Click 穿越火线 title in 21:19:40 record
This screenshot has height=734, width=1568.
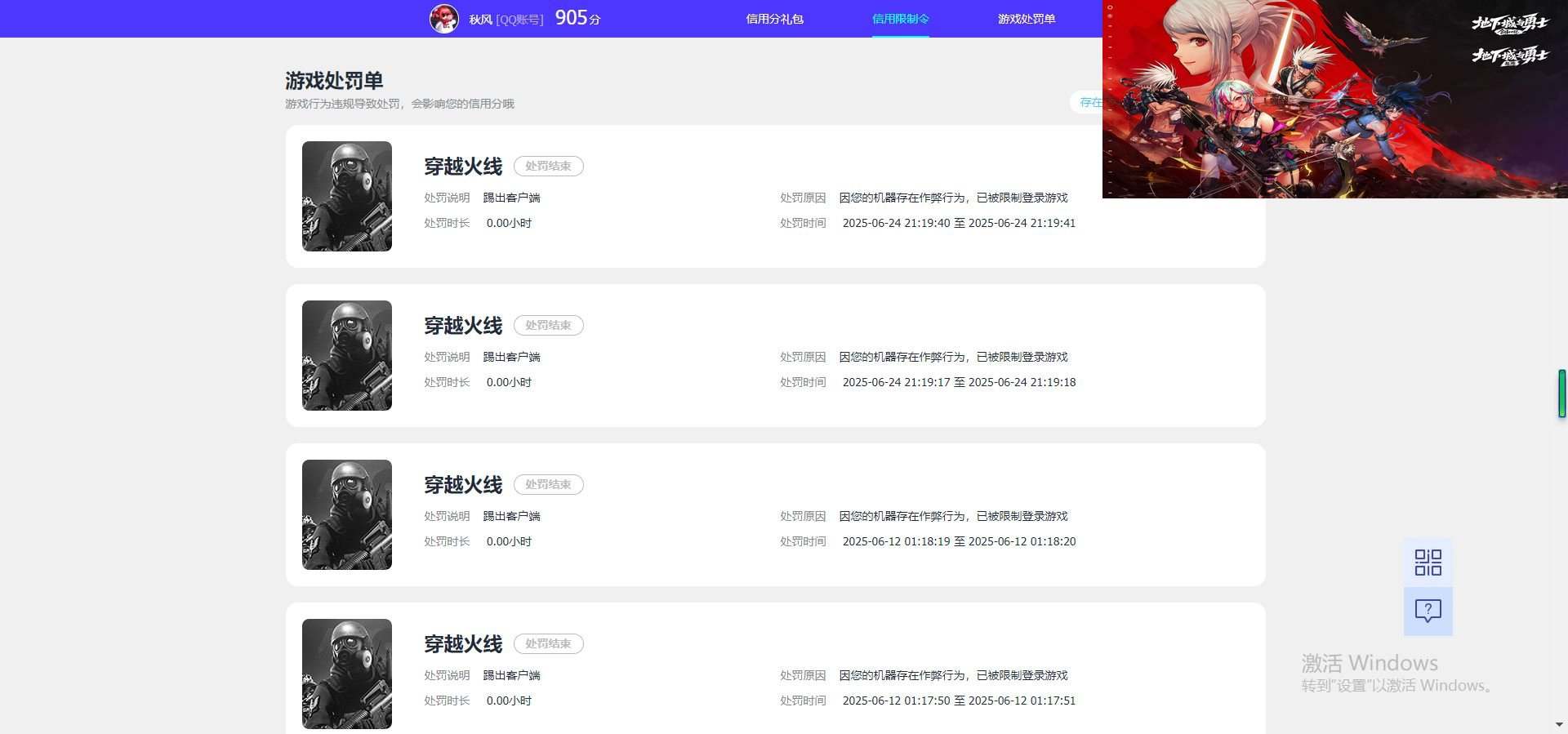point(463,167)
